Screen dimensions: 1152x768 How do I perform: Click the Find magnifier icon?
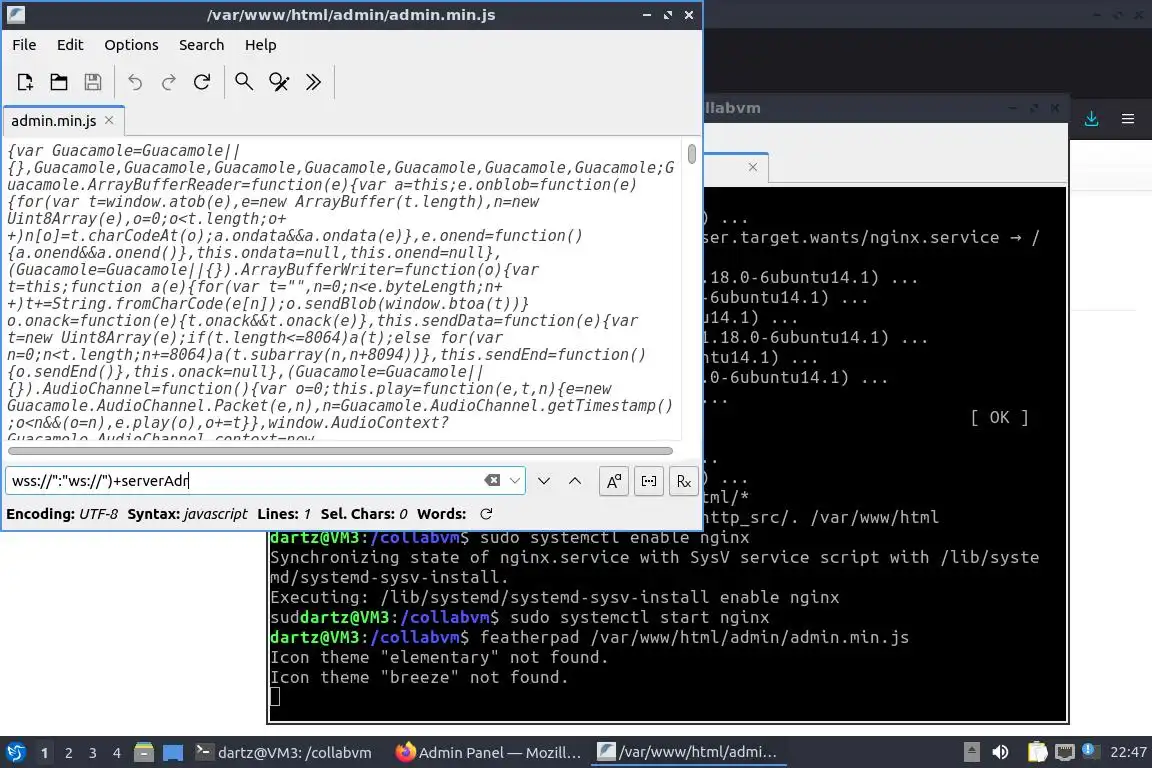pos(244,82)
